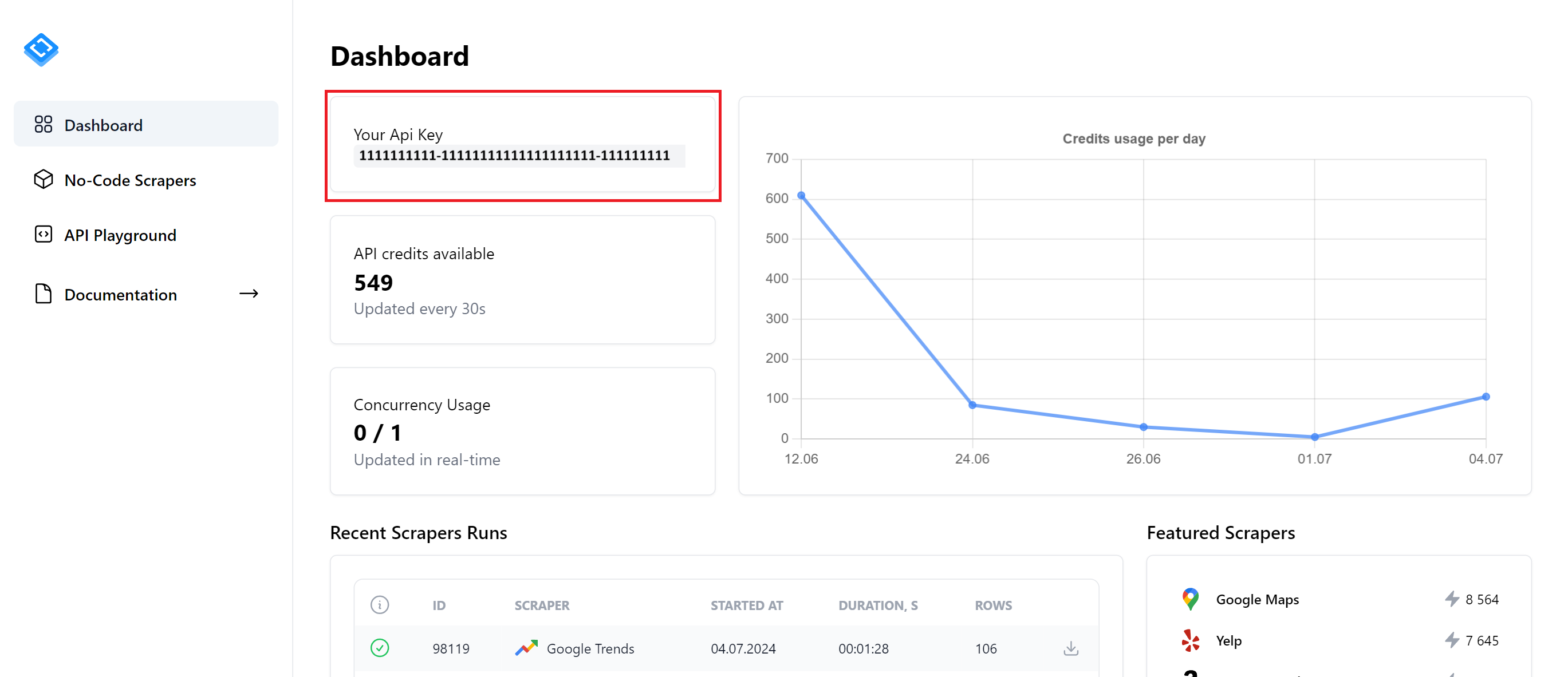Click the blue diamond logo

tap(41, 49)
